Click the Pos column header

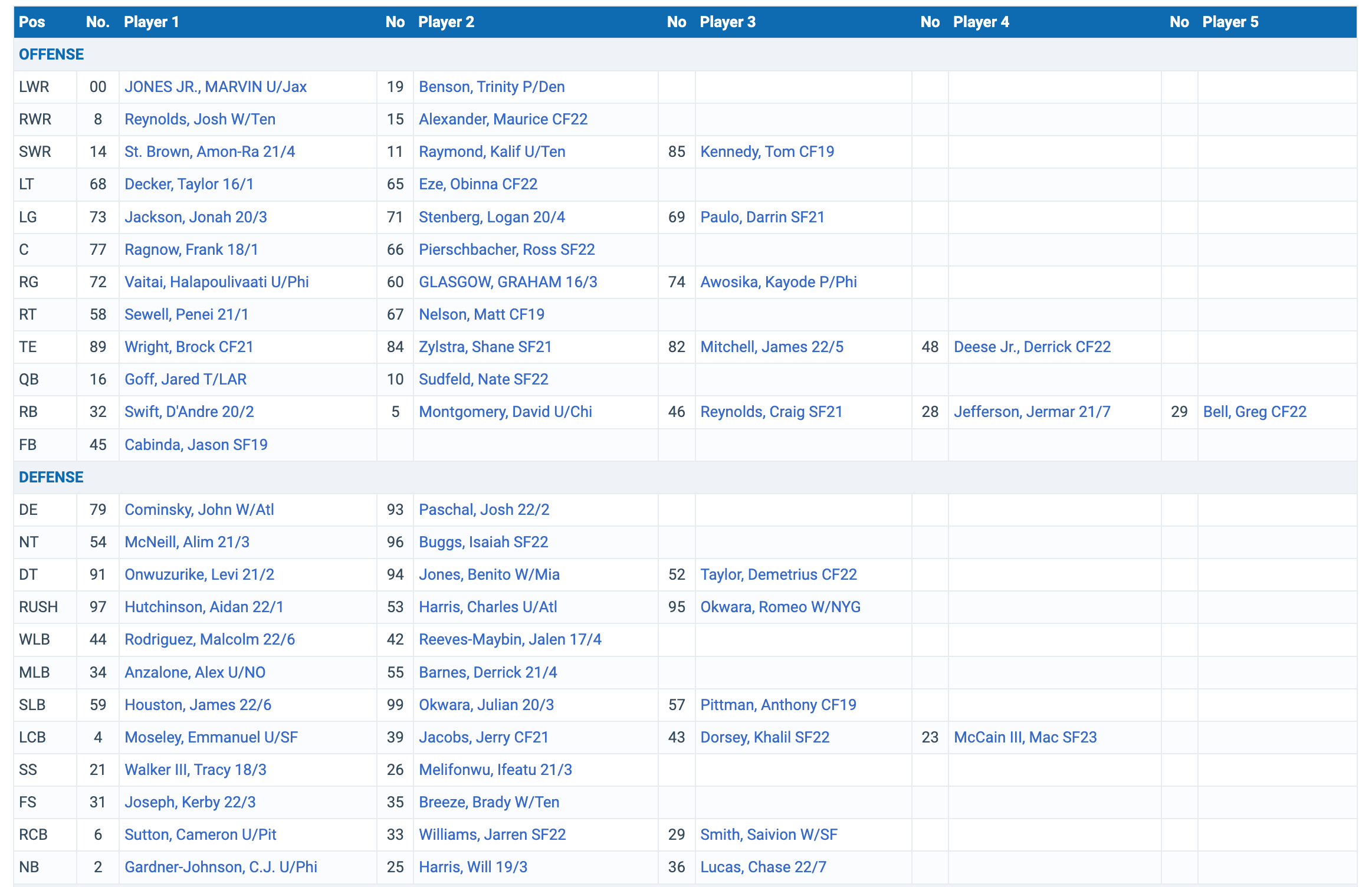pos(32,22)
